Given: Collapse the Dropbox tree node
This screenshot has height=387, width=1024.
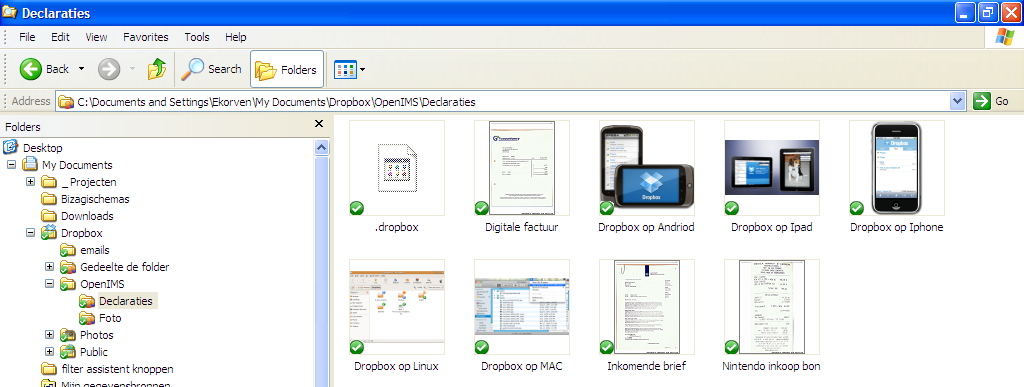Looking at the screenshot, I should tap(30, 233).
